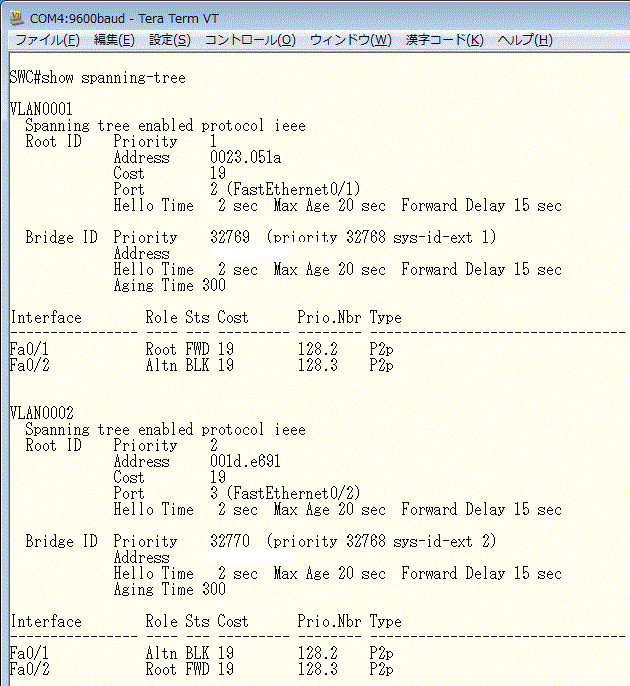Click 'Aging Time 300' under VLAN0001

[x=170, y=285]
